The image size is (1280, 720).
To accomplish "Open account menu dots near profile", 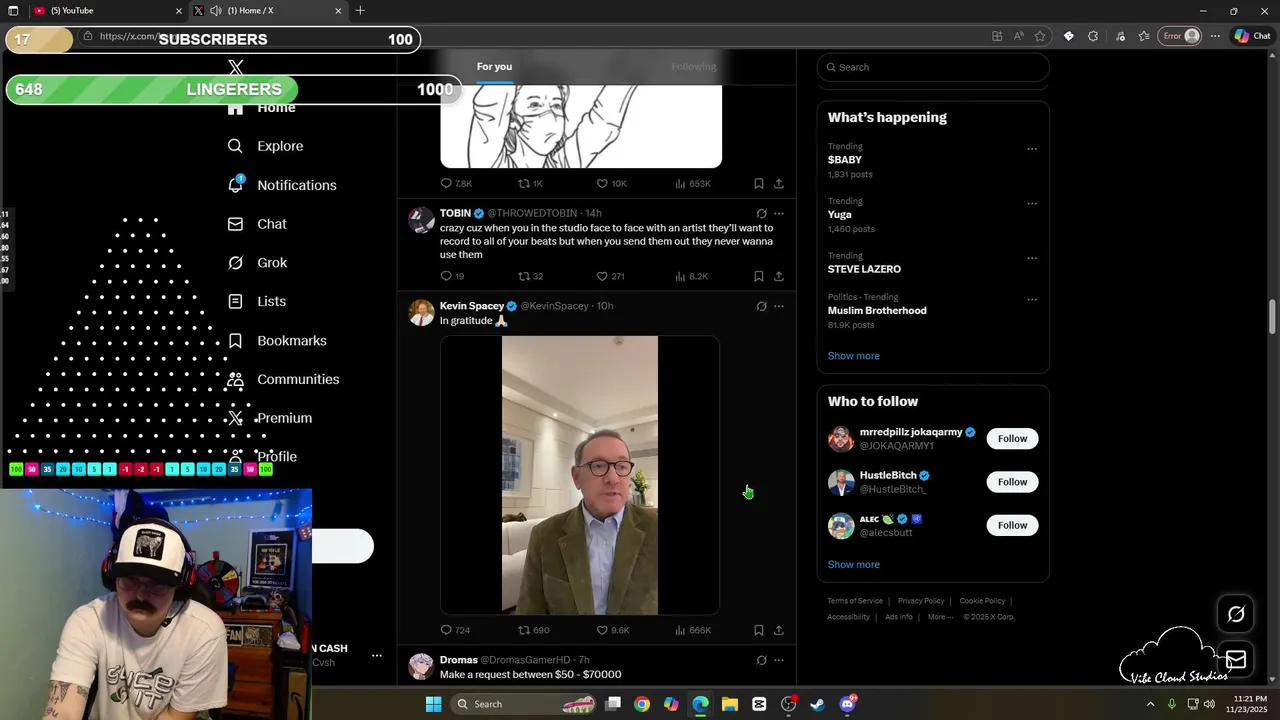I will pos(376,656).
